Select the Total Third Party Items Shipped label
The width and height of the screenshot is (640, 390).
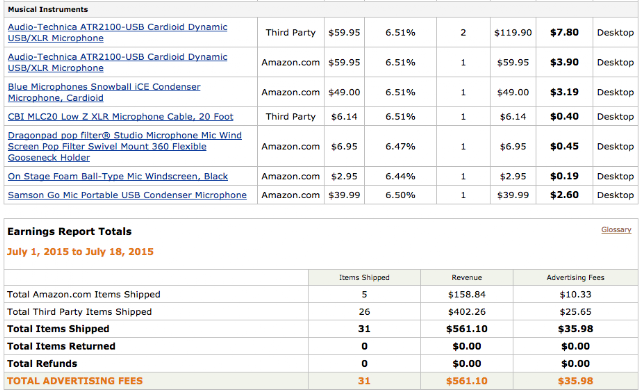click(x=79, y=312)
